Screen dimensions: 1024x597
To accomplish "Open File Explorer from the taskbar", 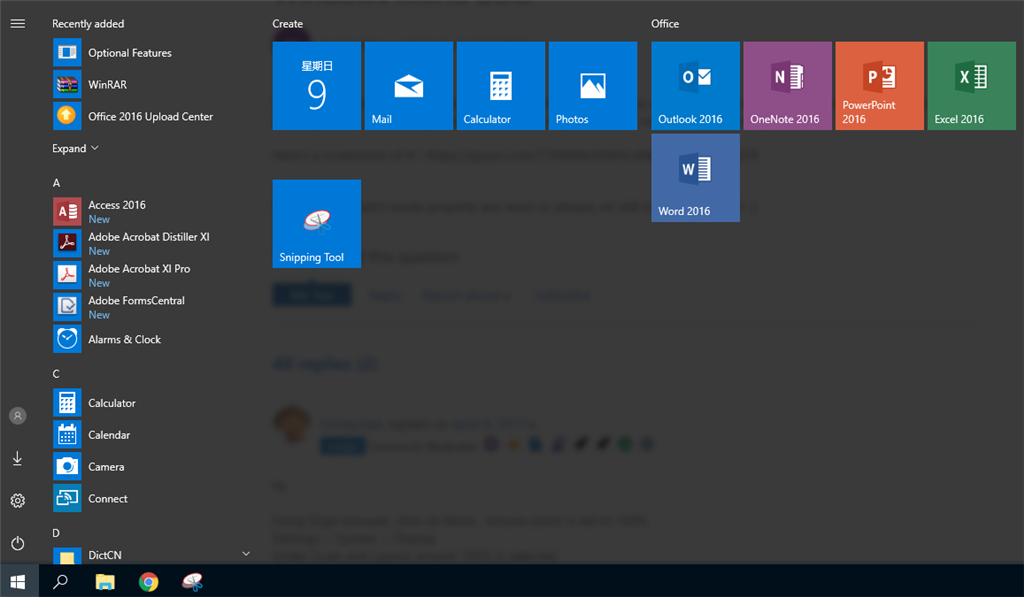I will [104, 581].
